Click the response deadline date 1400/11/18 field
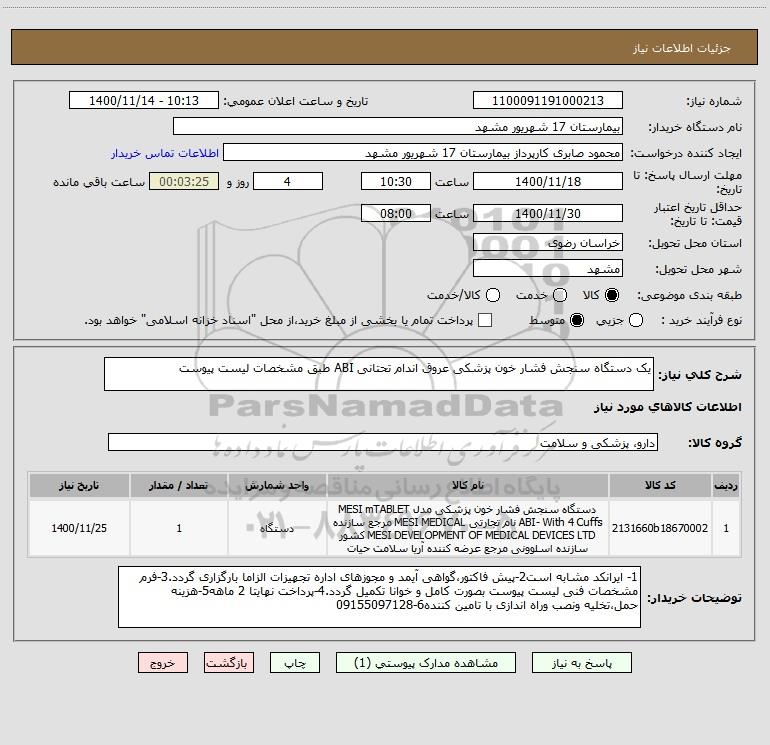The width and height of the screenshot is (770, 745). (548, 181)
